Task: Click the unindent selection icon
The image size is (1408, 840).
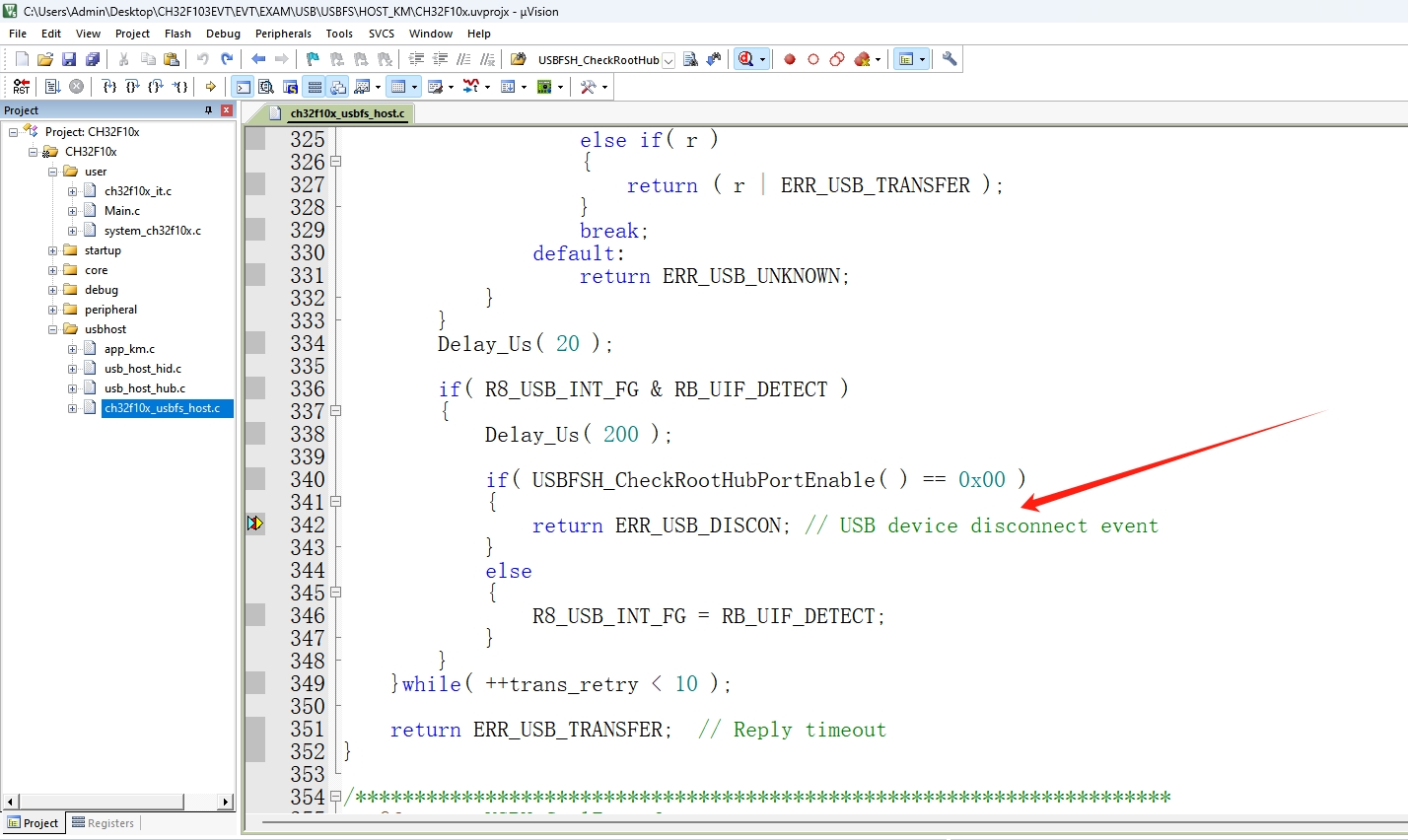Action: tap(440, 59)
